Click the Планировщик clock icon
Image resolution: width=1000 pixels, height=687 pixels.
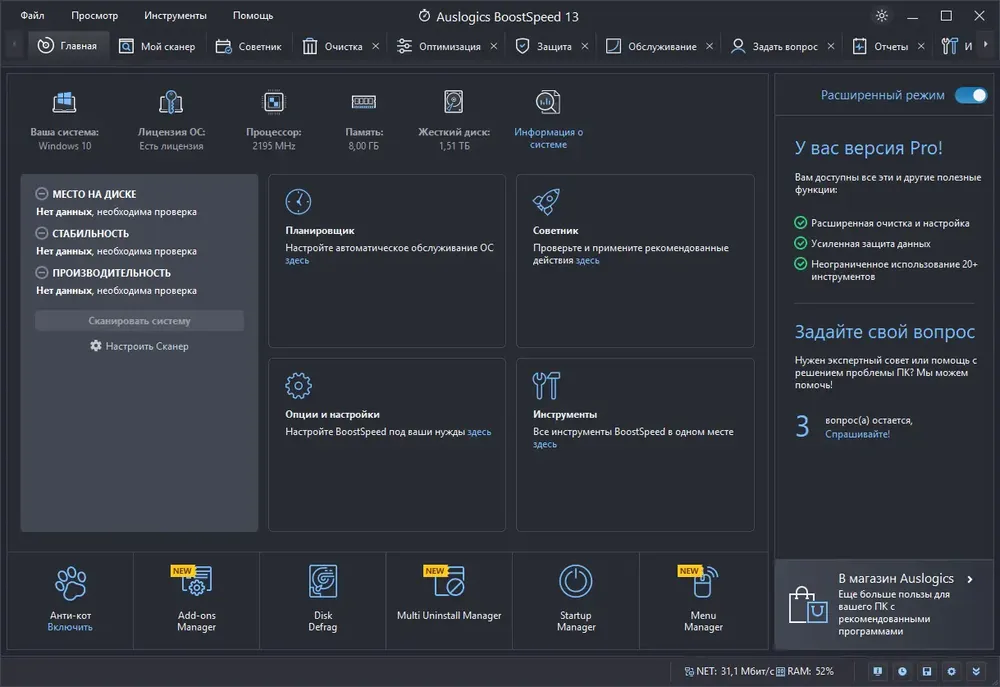(298, 202)
